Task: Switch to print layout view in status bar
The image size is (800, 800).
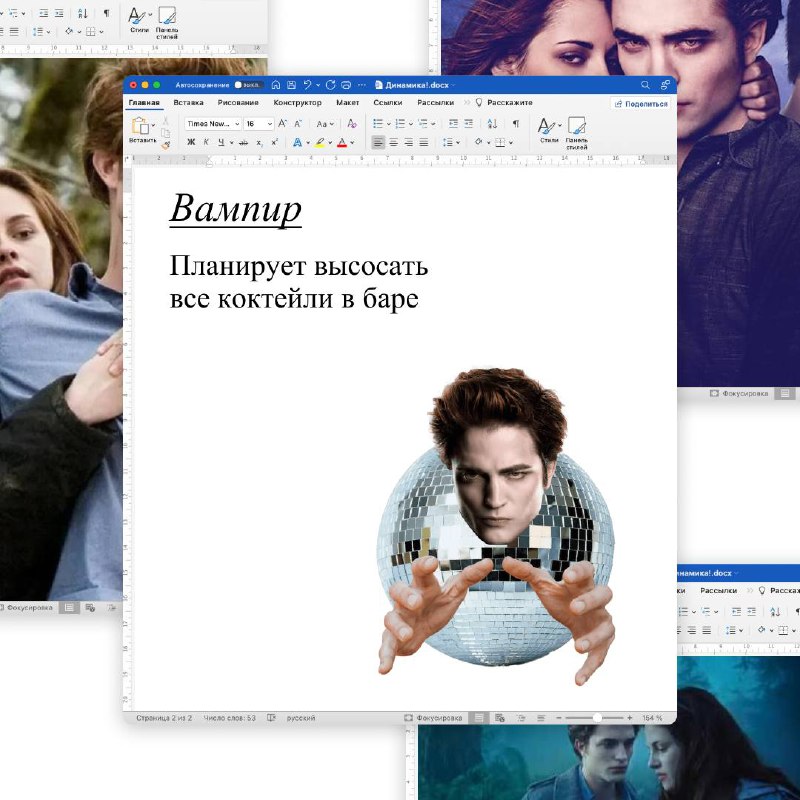Action: tap(479, 718)
